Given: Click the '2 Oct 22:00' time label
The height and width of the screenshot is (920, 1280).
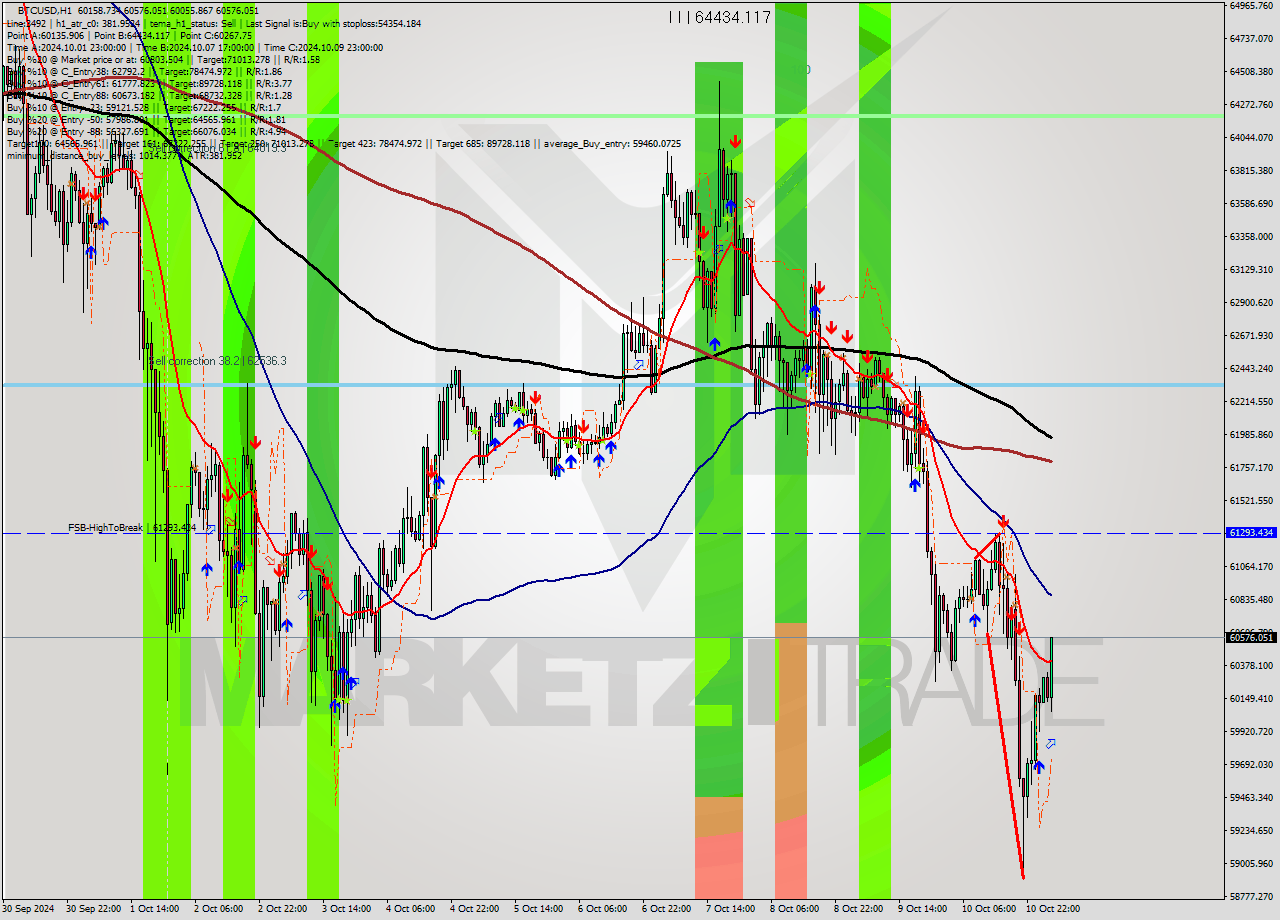Looking at the screenshot, I should pyautogui.click(x=282, y=909).
